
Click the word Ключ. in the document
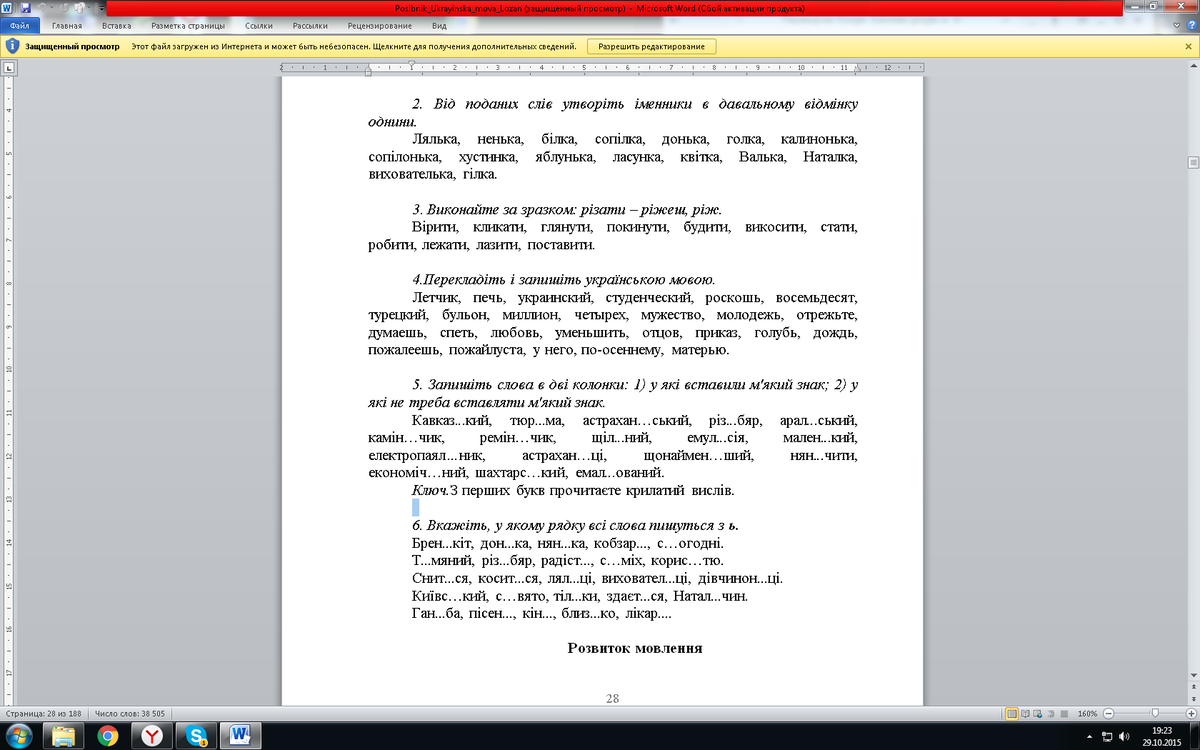[x=430, y=491]
